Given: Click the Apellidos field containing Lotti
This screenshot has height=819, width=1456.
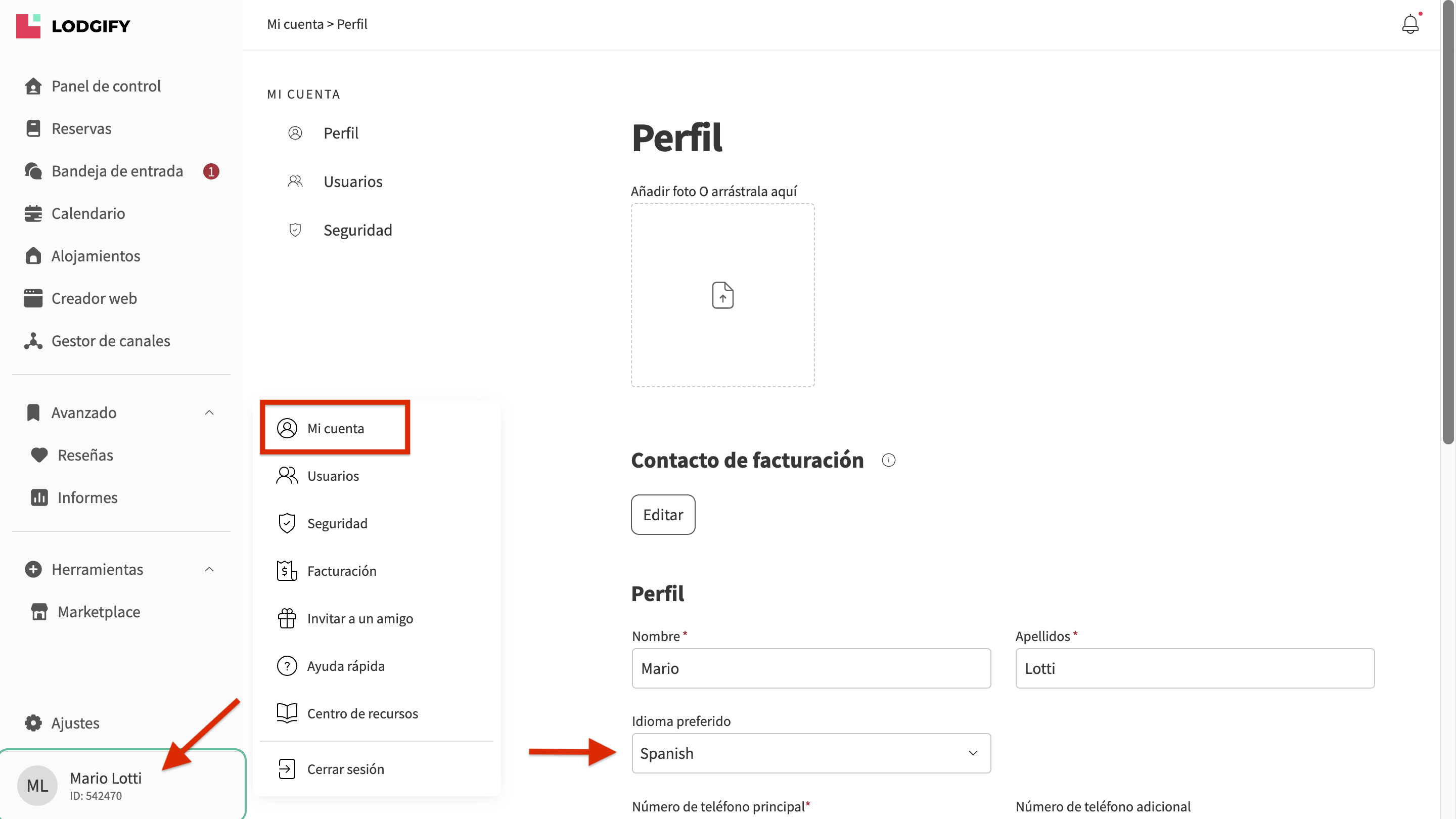Looking at the screenshot, I should 1195,668.
